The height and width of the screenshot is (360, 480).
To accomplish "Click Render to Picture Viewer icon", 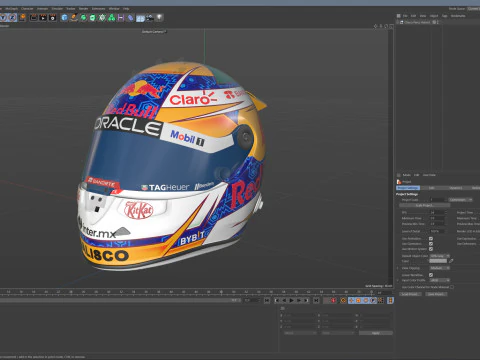I will (x=43, y=17).
